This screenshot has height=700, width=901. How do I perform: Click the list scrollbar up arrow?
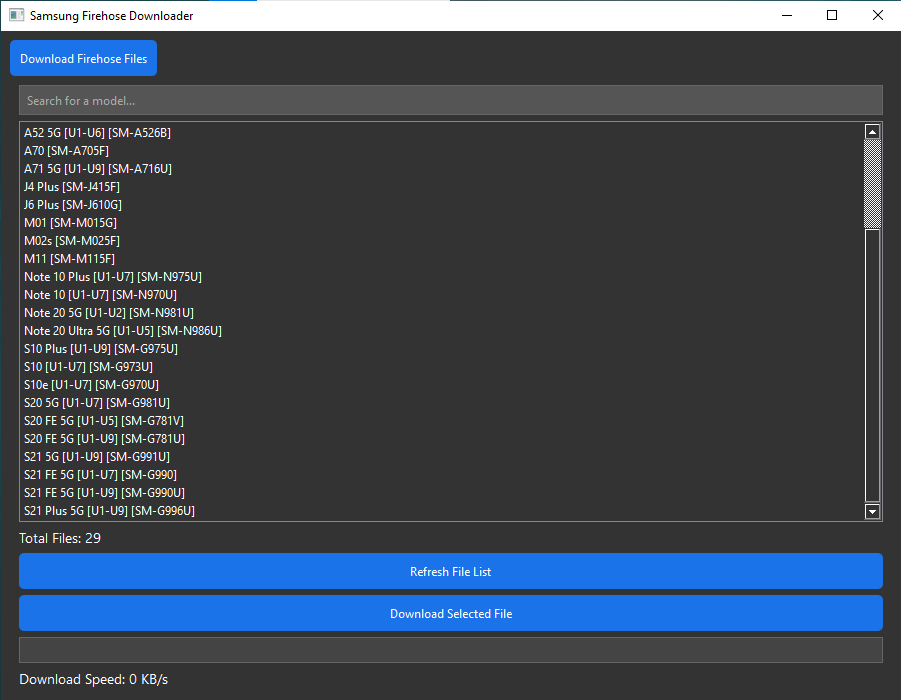[872, 132]
